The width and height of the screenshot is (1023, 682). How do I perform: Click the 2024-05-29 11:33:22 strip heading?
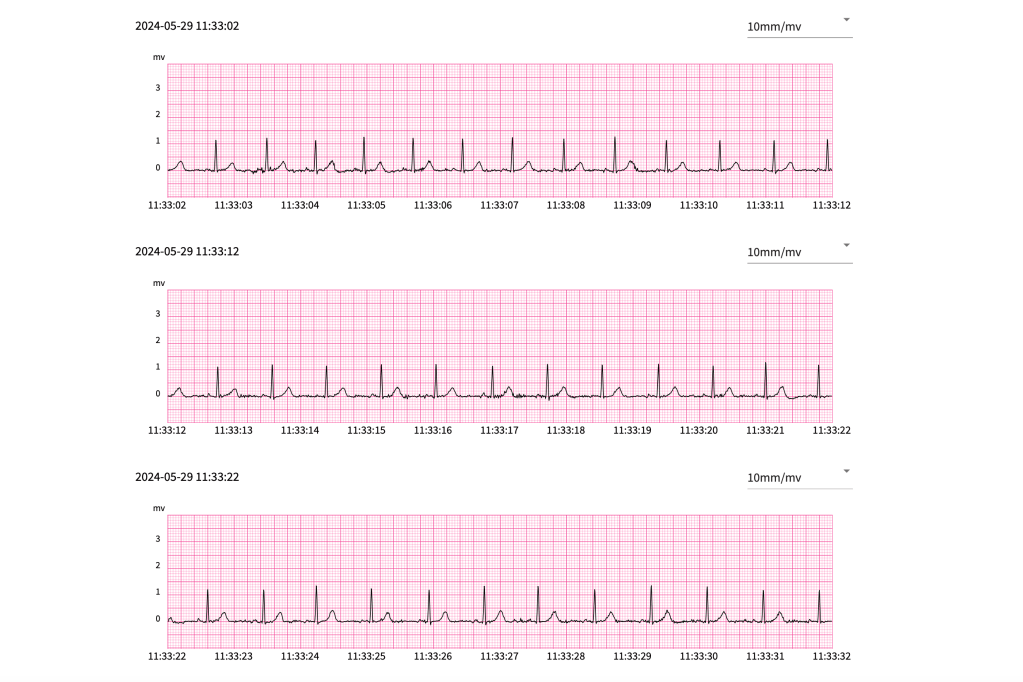[x=187, y=477]
